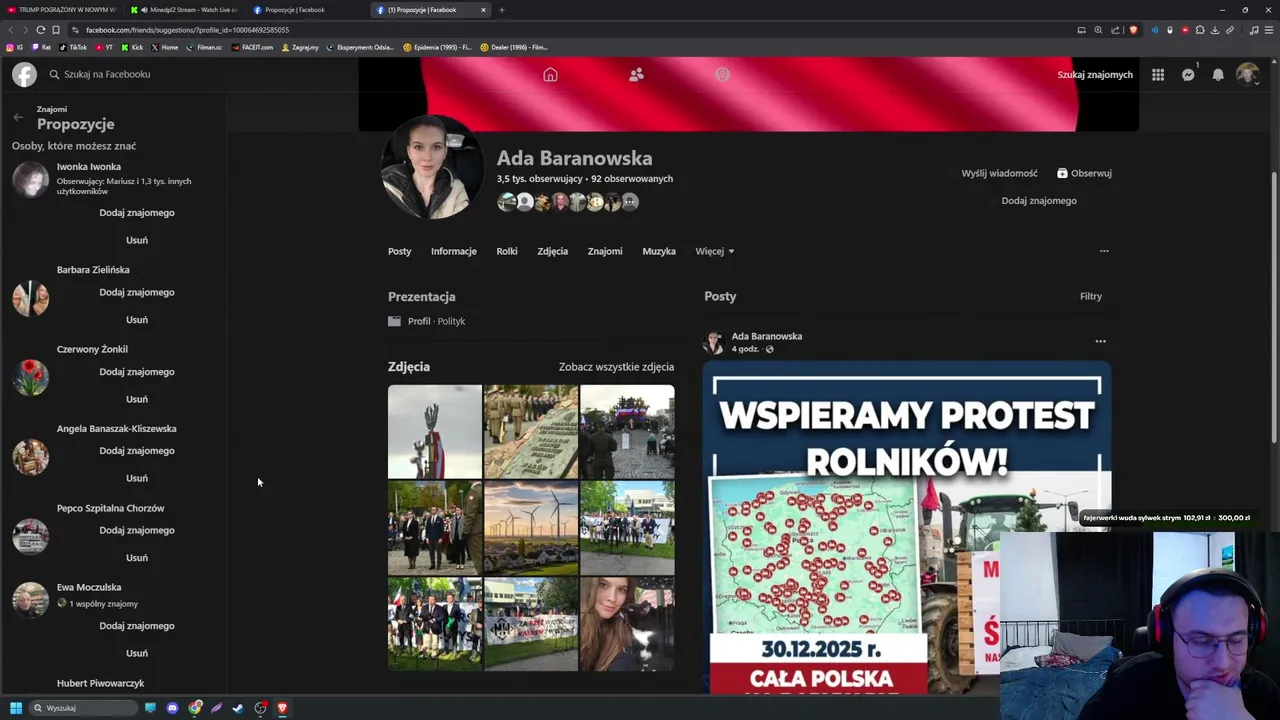Click the Facebook logo icon
The width and height of the screenshot is (1280, 720).
click(24, 74)
